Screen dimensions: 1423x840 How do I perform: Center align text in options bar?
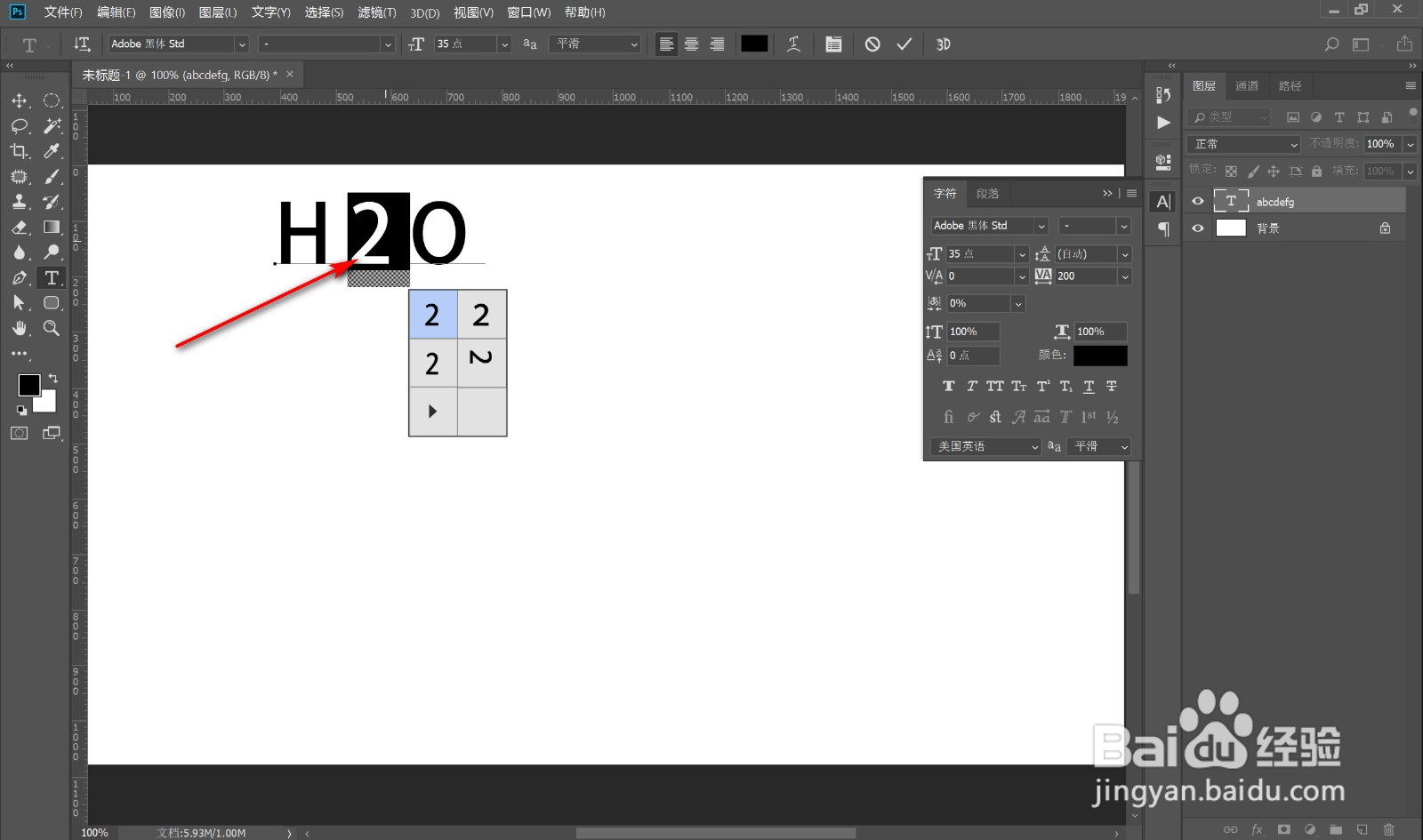pos(691,44)
